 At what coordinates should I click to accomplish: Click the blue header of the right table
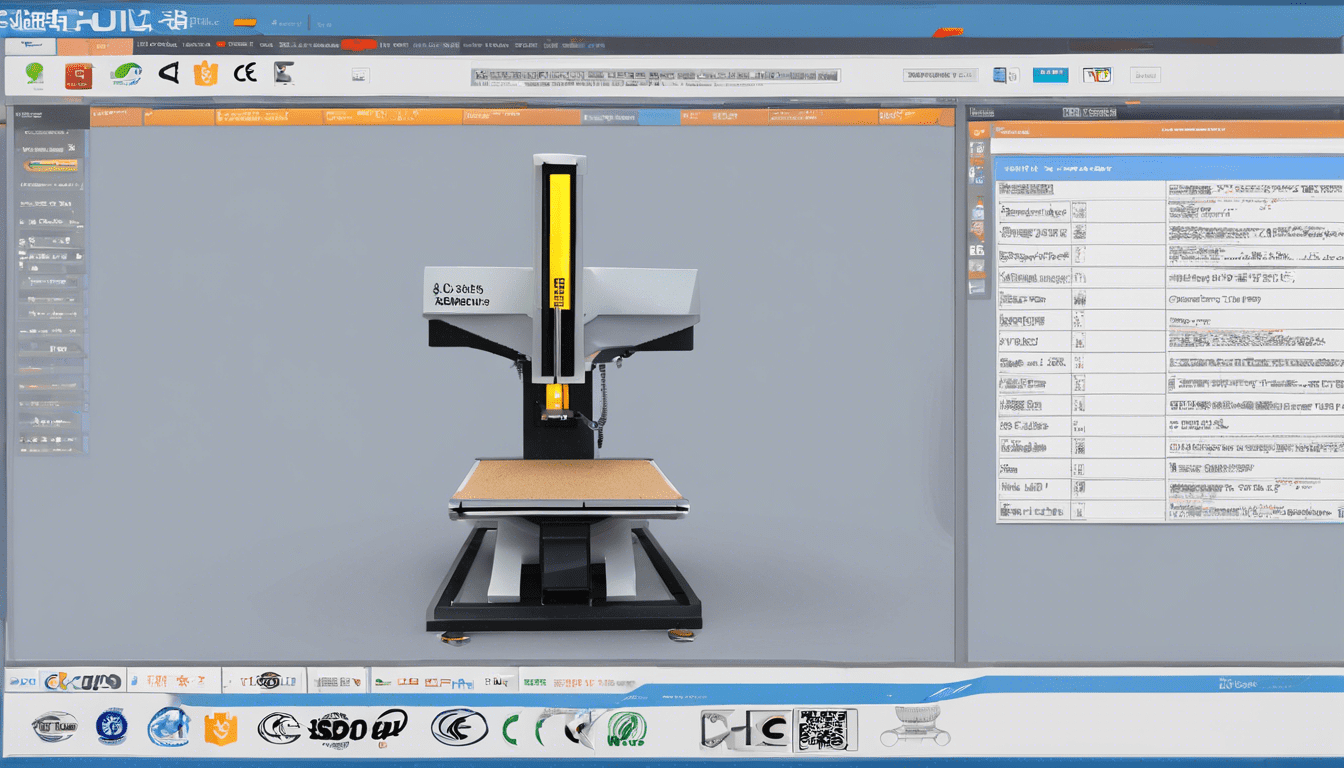(1169, 168)
